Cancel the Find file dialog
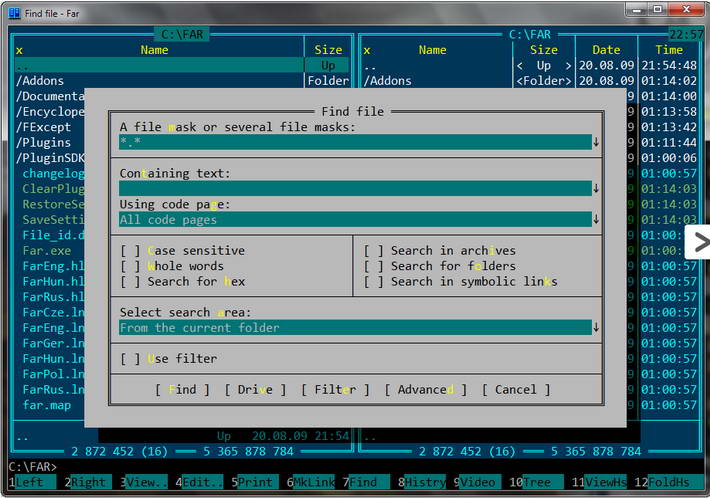This screenshot has width=710, height=498. [x=516, y=390]
